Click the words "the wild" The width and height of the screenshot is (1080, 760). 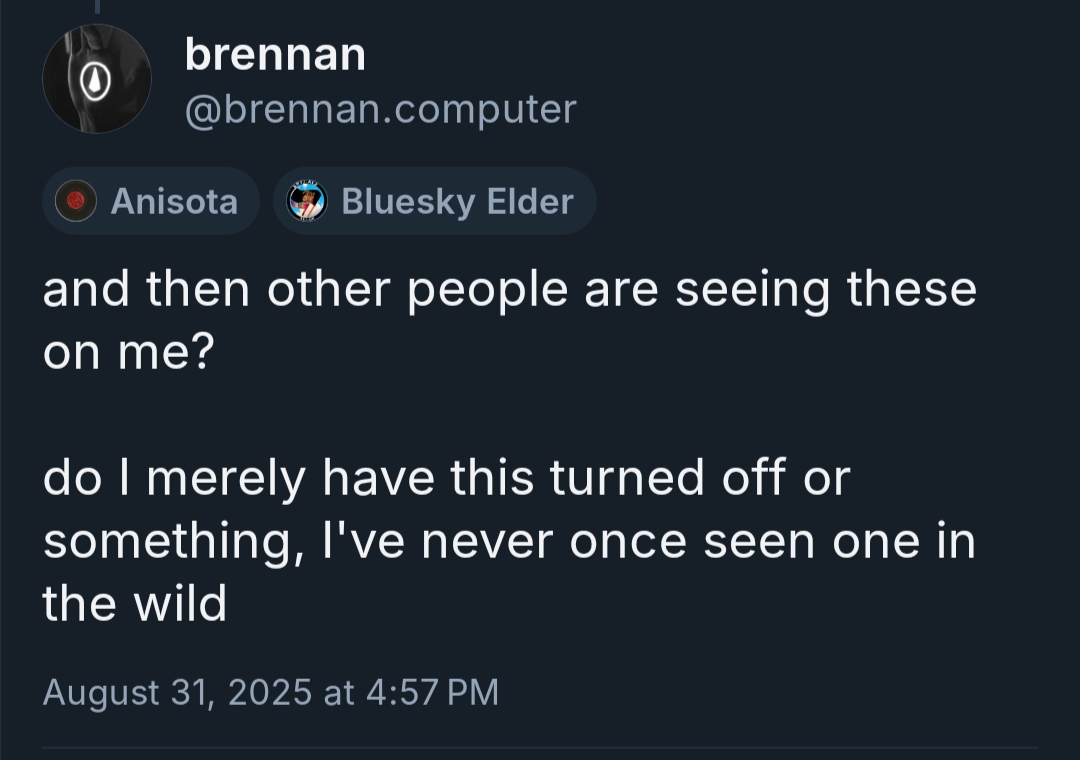tap(135, 604)
